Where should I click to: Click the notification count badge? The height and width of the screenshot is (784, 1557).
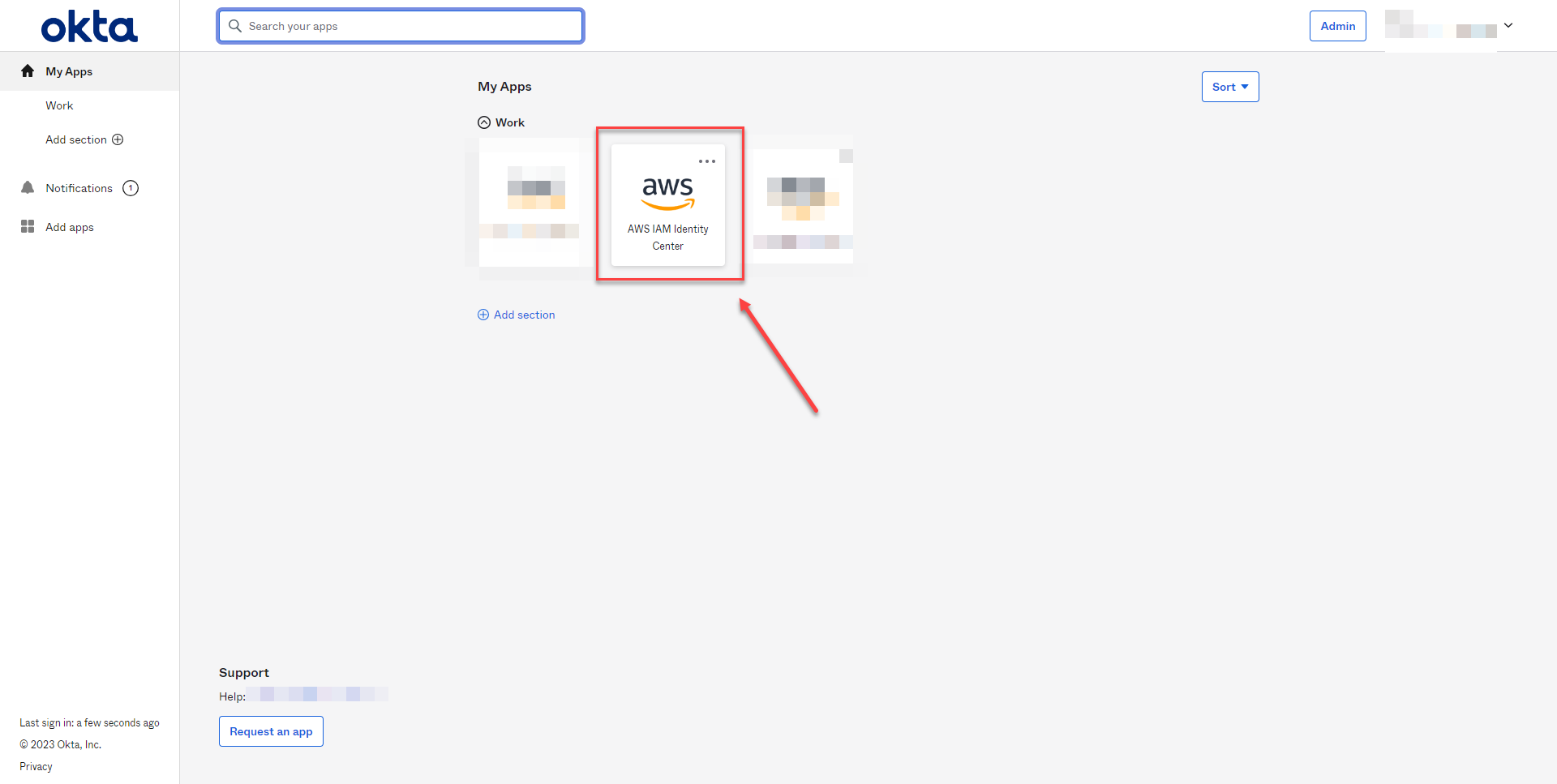pyautogui.click(x=131, y=188)
